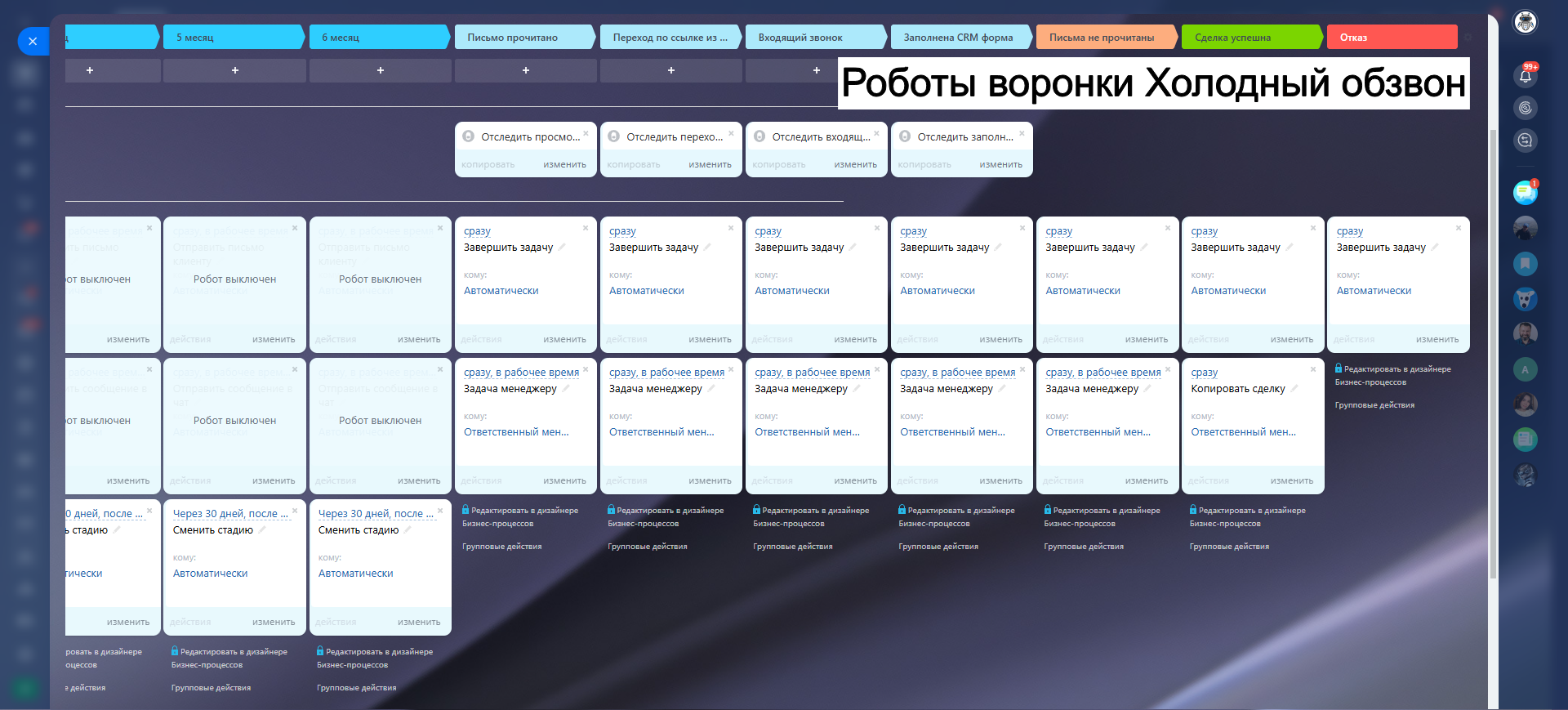The width and height of the screenshot is (1568, 710).
Task: Click pencil beside Сменить стадию in 6 месяц column
Action: click(x=408, y=529)
